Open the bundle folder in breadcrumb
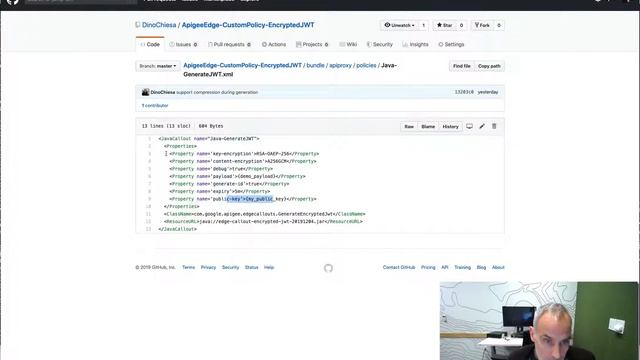Image resolution: width=640 pixels, height=360 pixels. [x=315, y=65]
